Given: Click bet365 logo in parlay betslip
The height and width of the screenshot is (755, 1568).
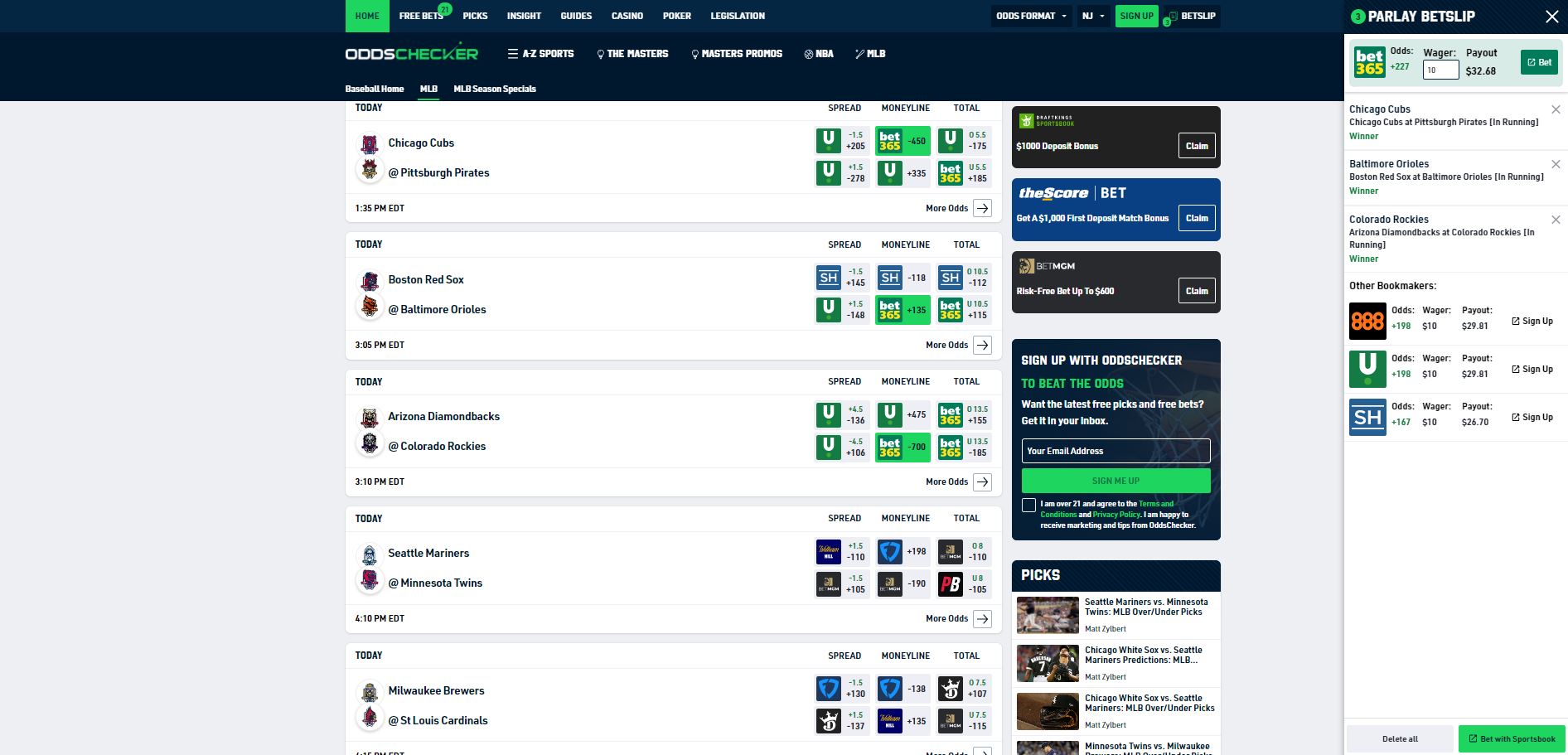Looking at the screenshot, I should point(1369,62).
